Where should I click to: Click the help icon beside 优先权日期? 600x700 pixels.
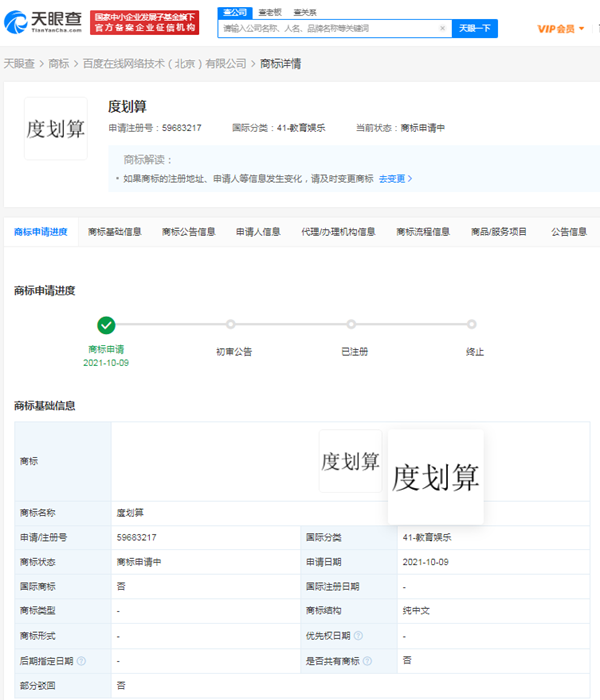pos(357,636)
